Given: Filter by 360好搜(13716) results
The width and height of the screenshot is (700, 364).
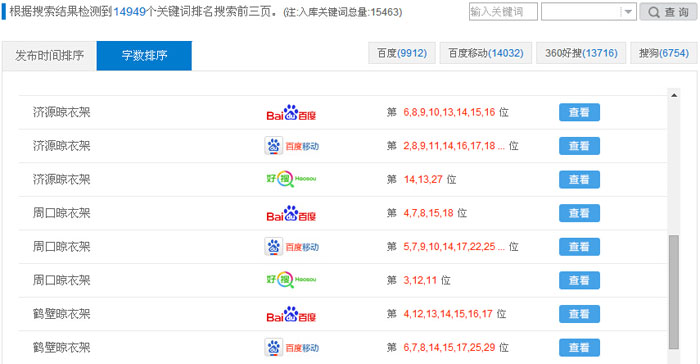Looking at the screenshot, I should pos(581,53).
